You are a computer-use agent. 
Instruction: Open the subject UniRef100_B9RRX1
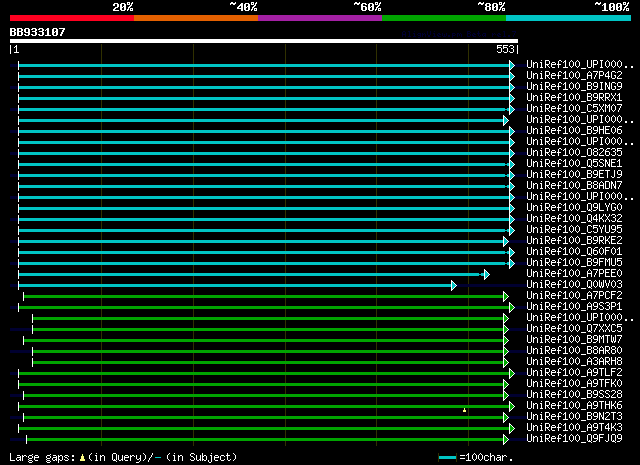(574, 98)
